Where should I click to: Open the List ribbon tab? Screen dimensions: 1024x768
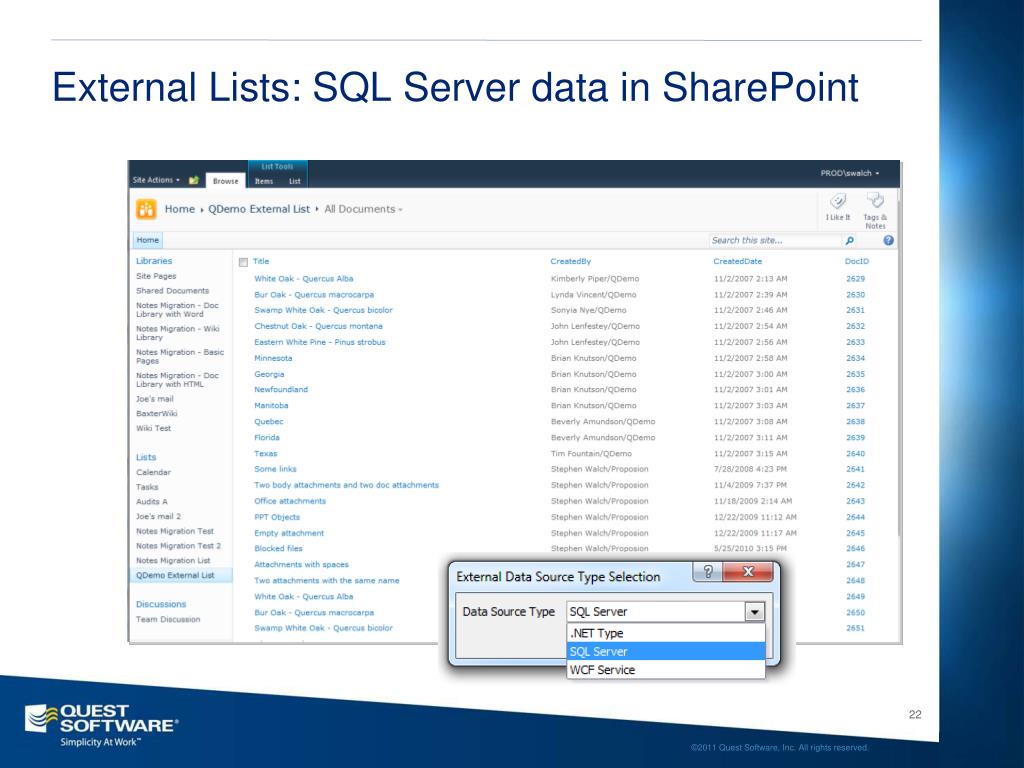click(295, 181)
